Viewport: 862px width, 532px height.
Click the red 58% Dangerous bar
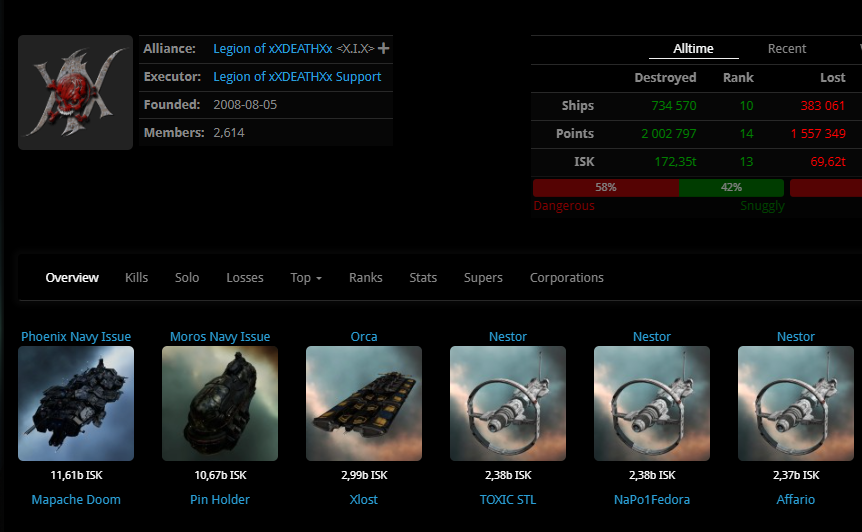[x=605, y=187]
